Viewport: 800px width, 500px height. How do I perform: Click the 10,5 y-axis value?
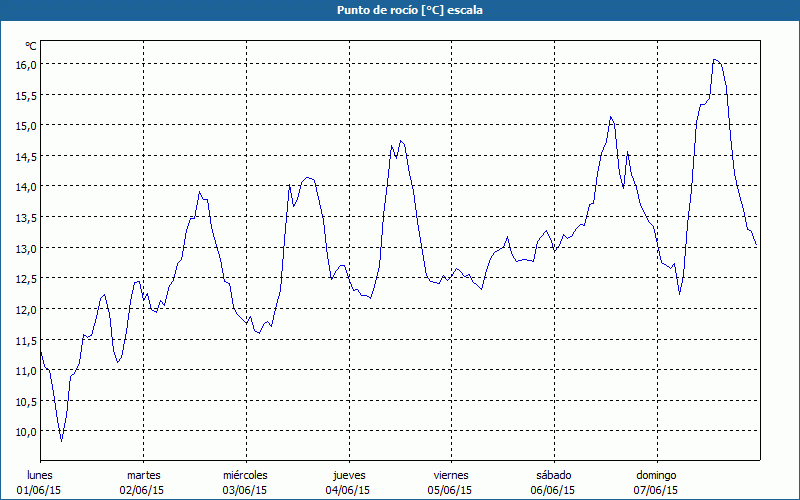[26, 401]
